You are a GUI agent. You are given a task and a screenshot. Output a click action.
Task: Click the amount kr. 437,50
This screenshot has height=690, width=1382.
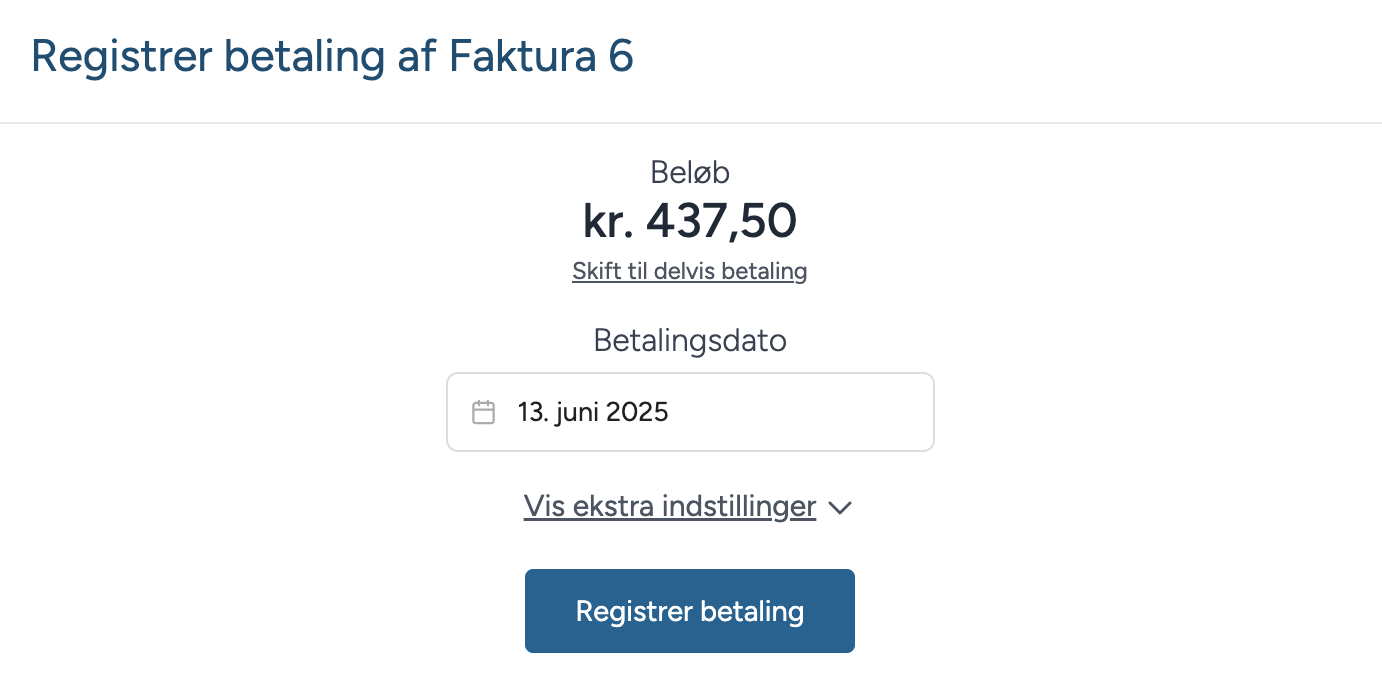689,221
